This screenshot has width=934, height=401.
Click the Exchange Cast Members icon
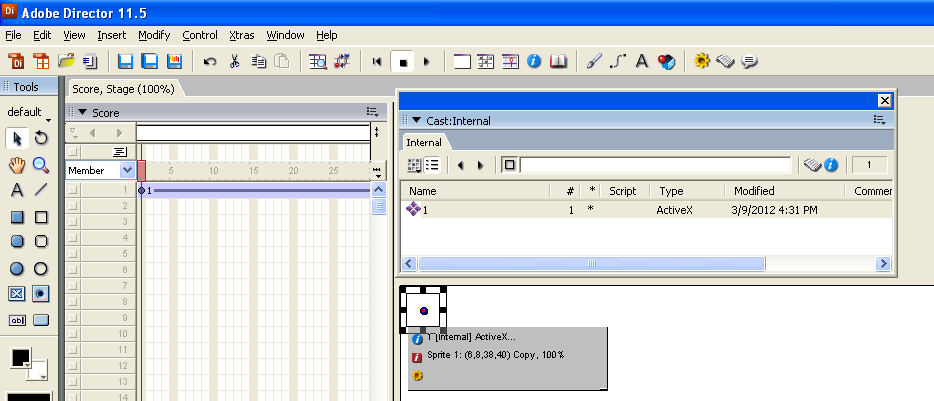click(x=343, y=61)
